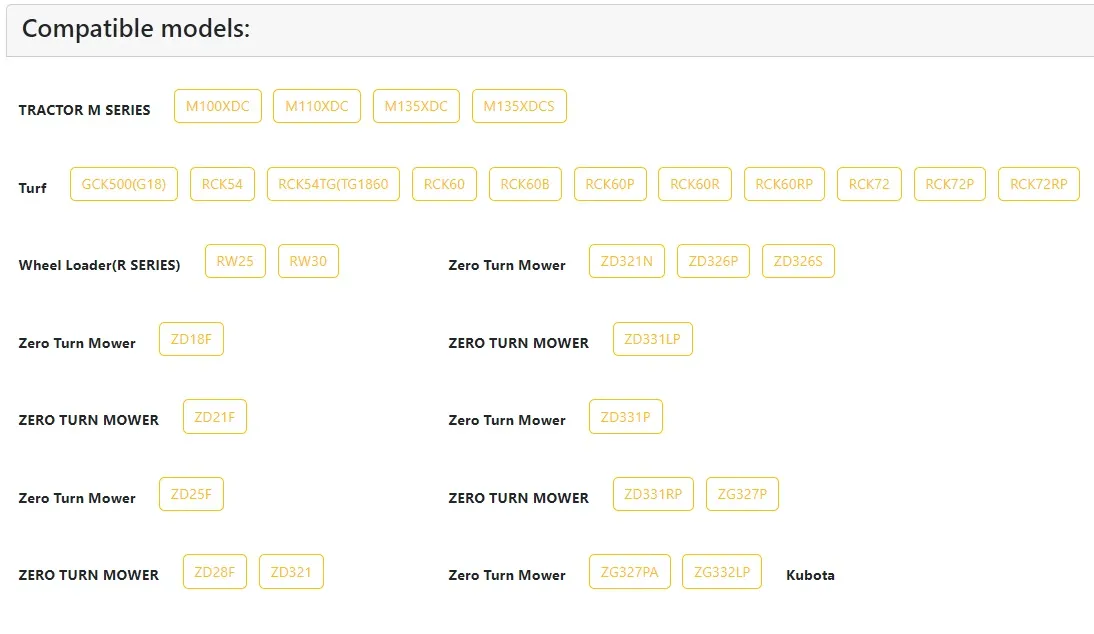Click the RCK72RP model button
This screenshot has height=634, width=1094.
point(1039,184)
